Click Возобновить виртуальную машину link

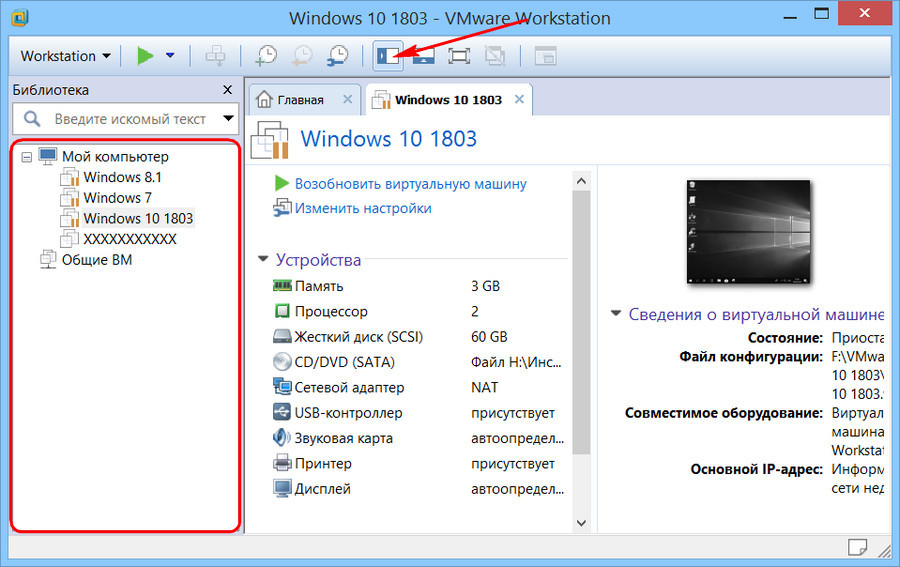(410, 184)
